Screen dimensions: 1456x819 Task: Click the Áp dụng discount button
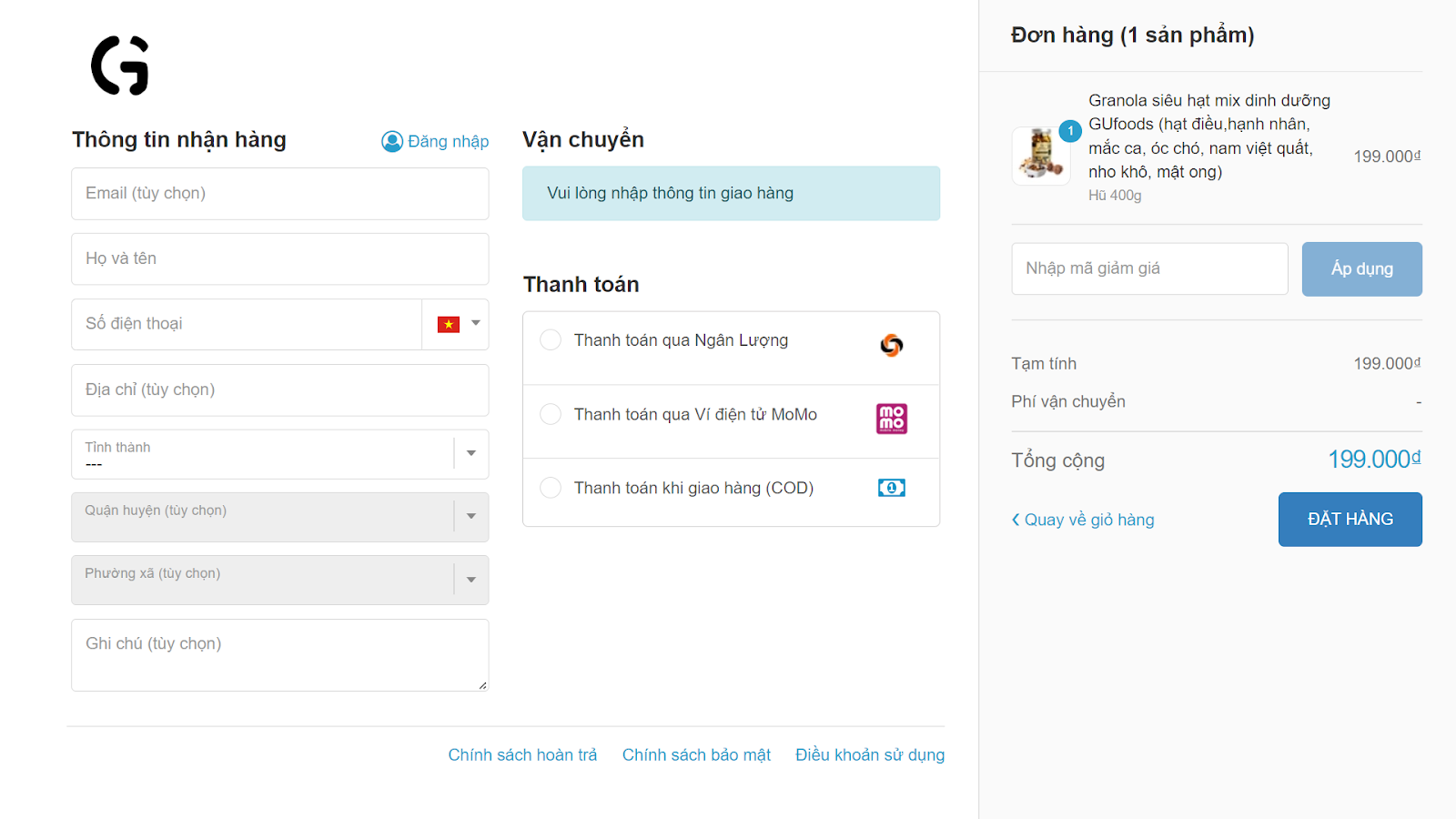tap(1362, 268)
